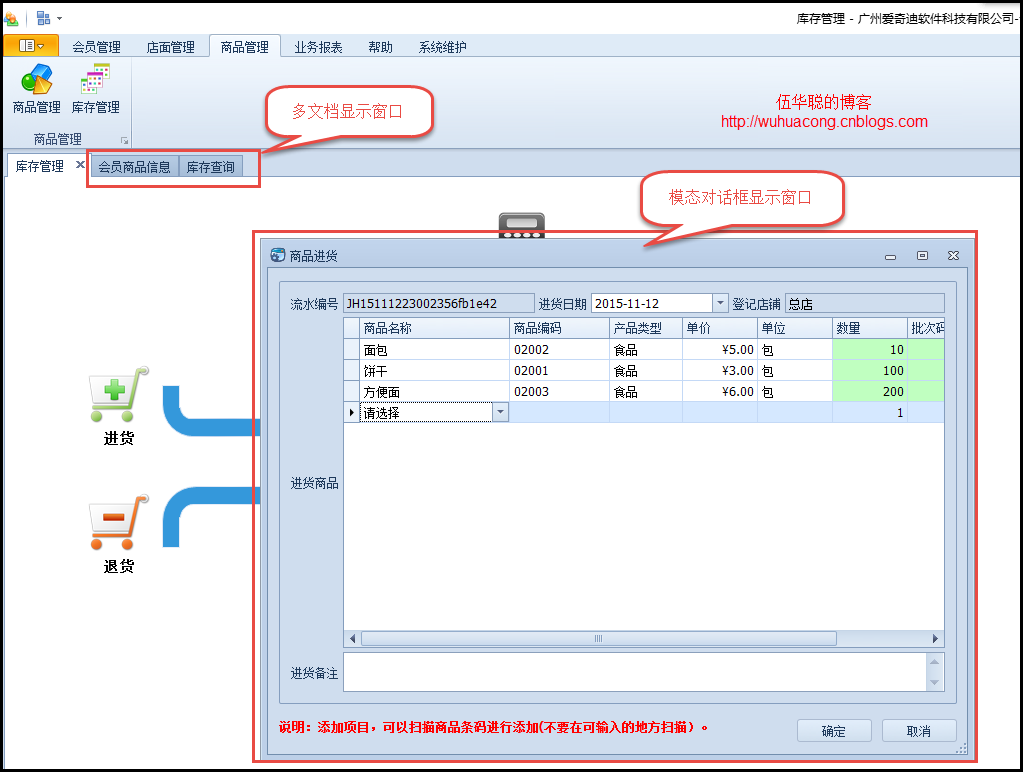The width and height of the screenshot is (1023, 772).
Task: Click the 商品管理 ribbon icon
Action: pos(37,89)
